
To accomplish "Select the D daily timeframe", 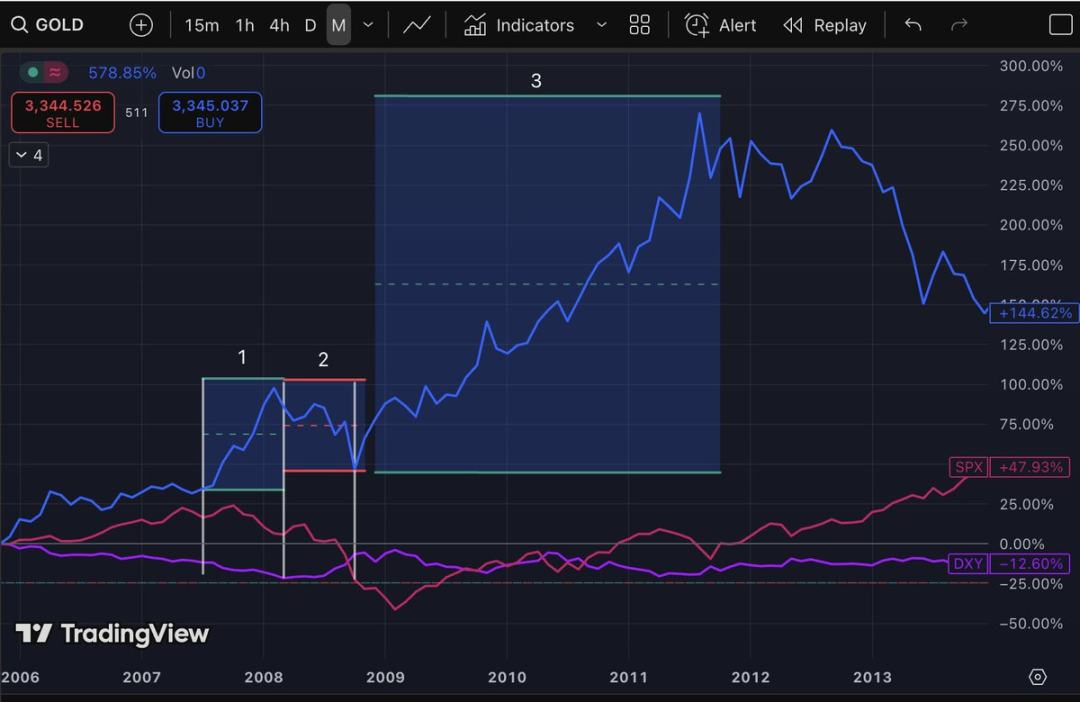I will click(310, 25).
